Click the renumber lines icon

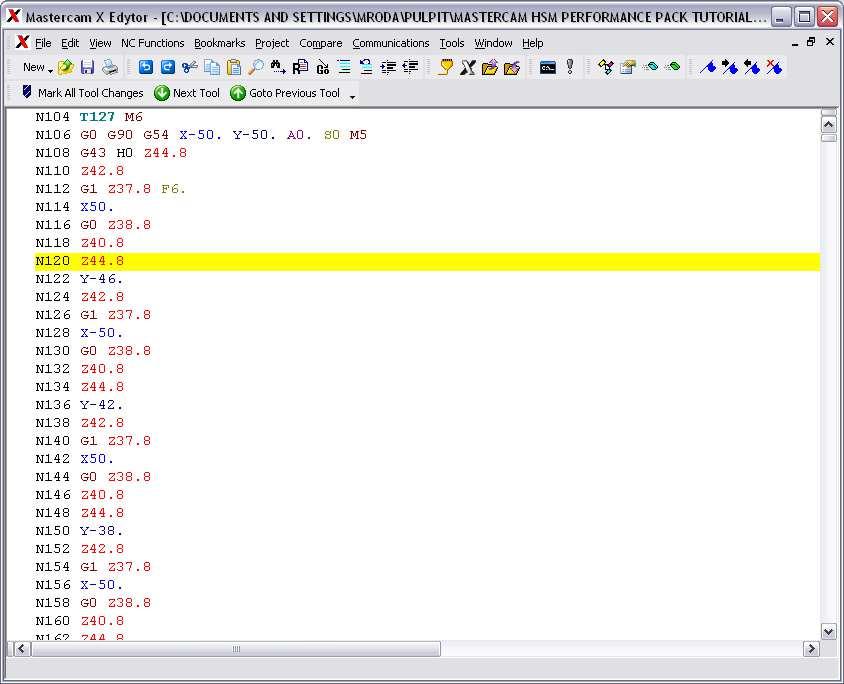(344, 67)
